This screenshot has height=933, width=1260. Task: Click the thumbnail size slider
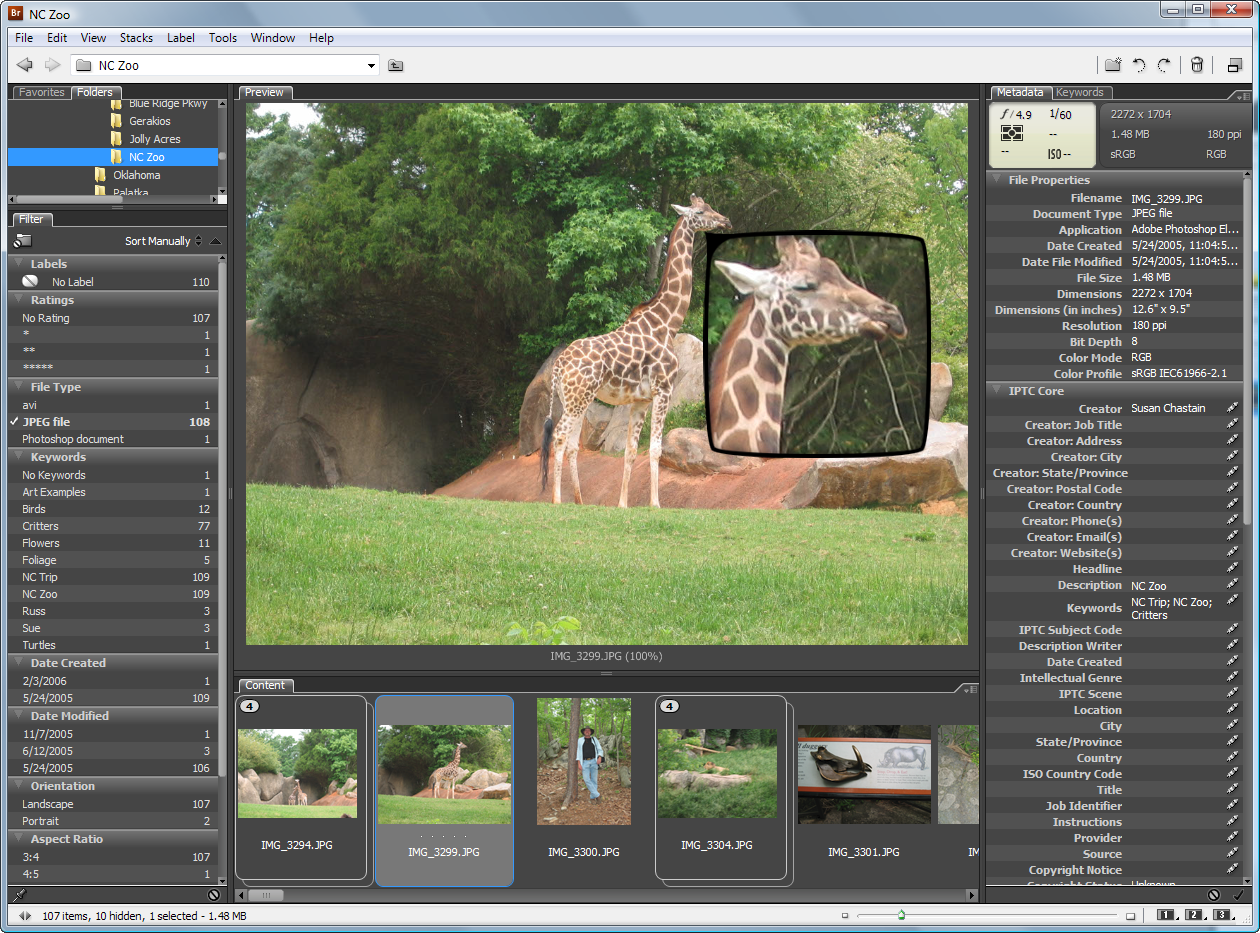901,915
